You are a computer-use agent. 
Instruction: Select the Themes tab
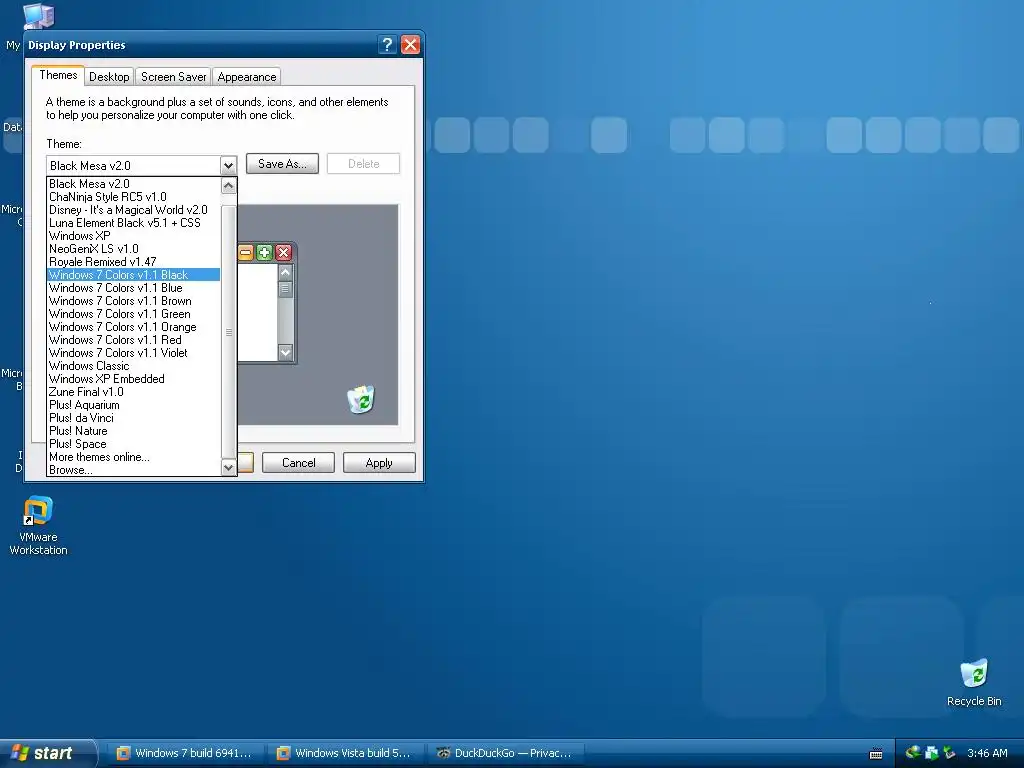pyautogui.click(x=58, y=75)
